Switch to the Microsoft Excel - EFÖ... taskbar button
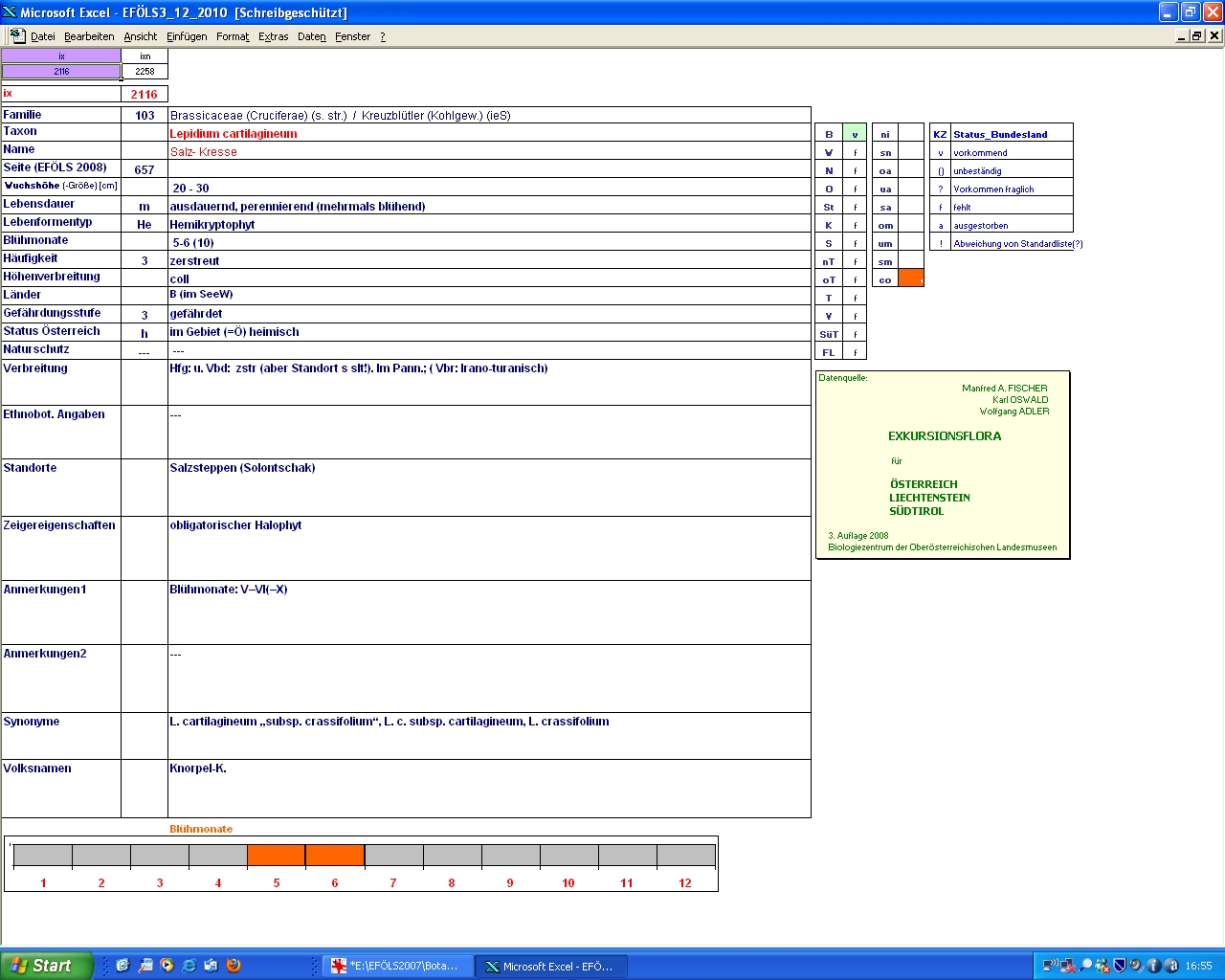Image resolution: width=1225 pixels, height=980 pixels. coord(552,966)
